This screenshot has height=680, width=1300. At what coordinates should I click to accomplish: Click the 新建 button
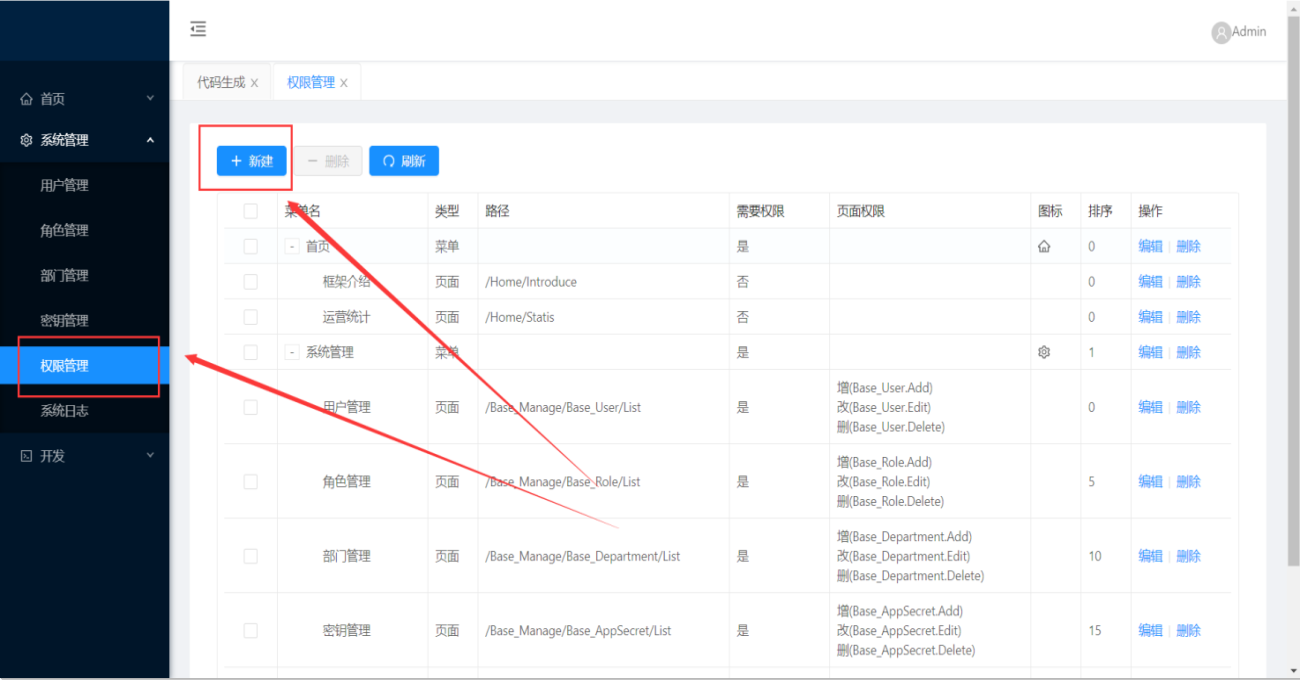[252, 160]
